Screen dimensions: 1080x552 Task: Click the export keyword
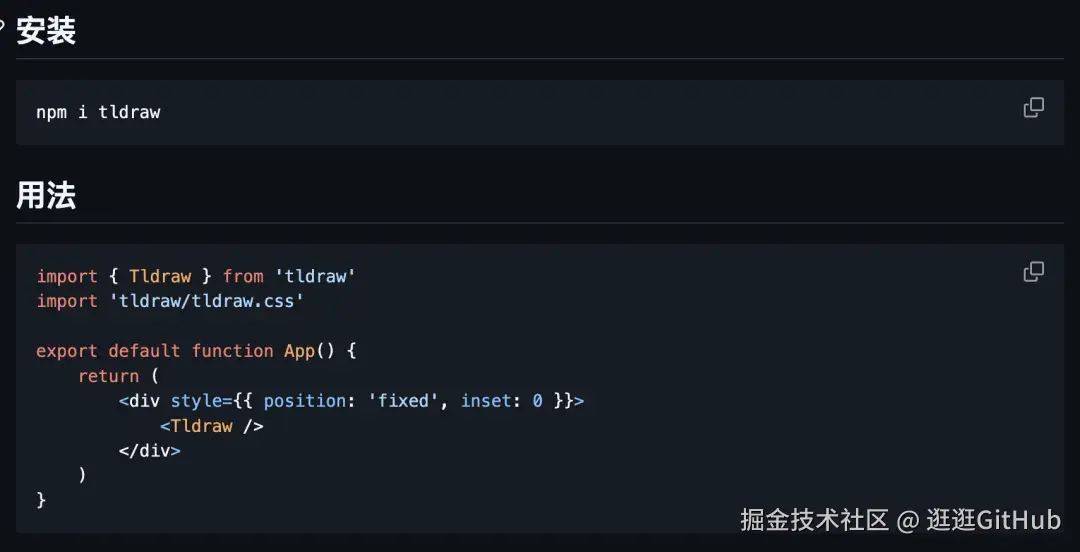67,351
